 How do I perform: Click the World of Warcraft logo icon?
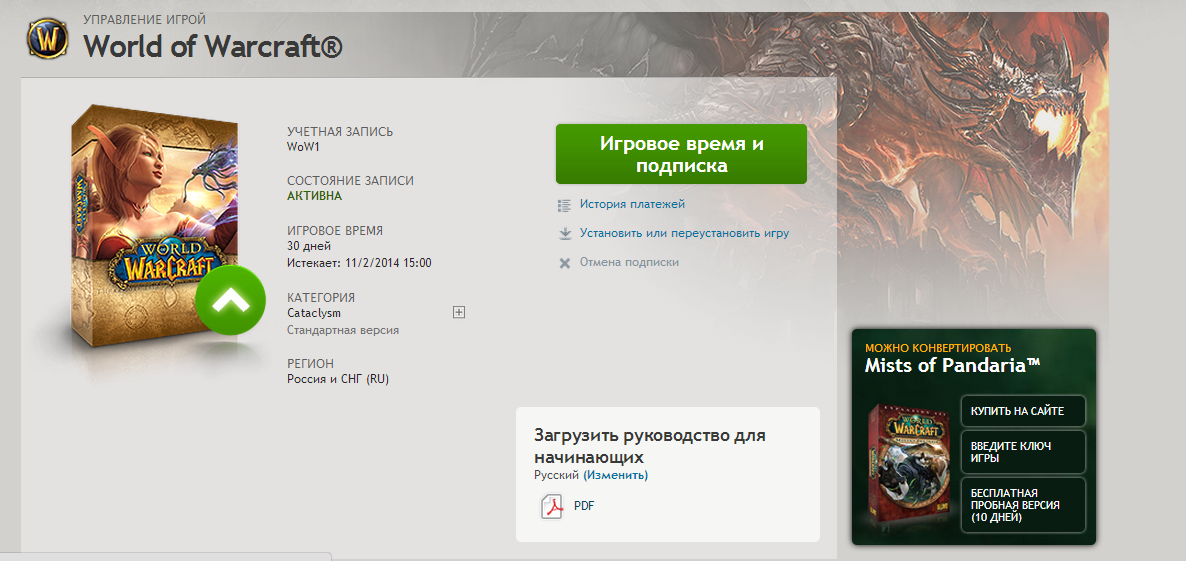pyautogui.click(x=46, y=40)
